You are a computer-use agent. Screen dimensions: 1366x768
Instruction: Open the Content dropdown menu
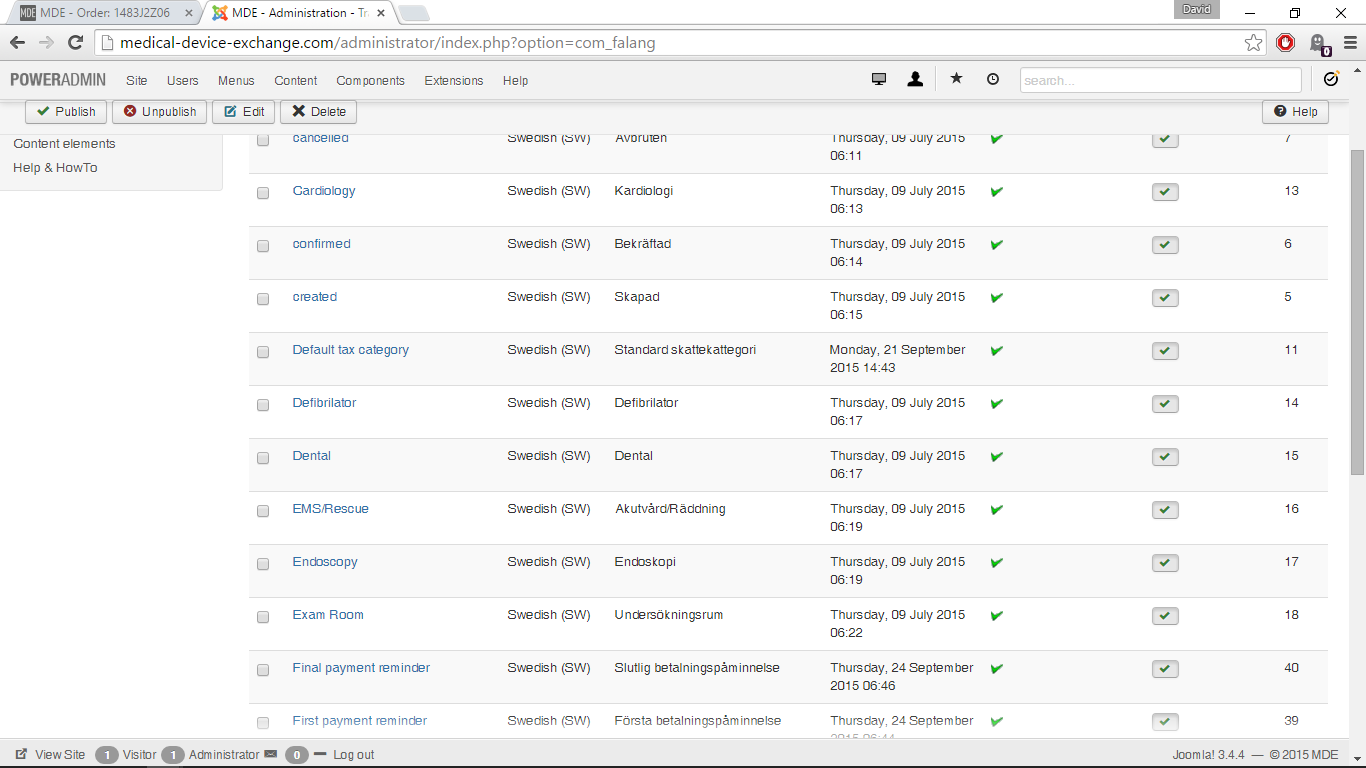296,81
